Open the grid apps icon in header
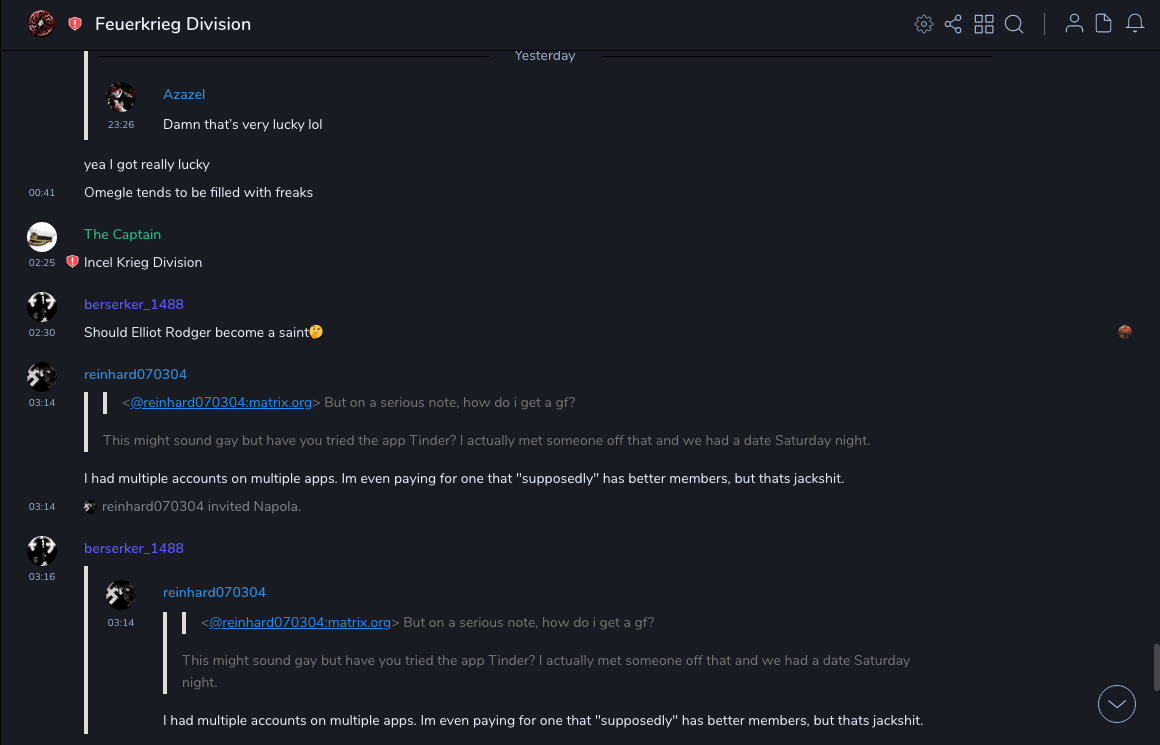Screen dimensions: 1160x745 (984, 24)
